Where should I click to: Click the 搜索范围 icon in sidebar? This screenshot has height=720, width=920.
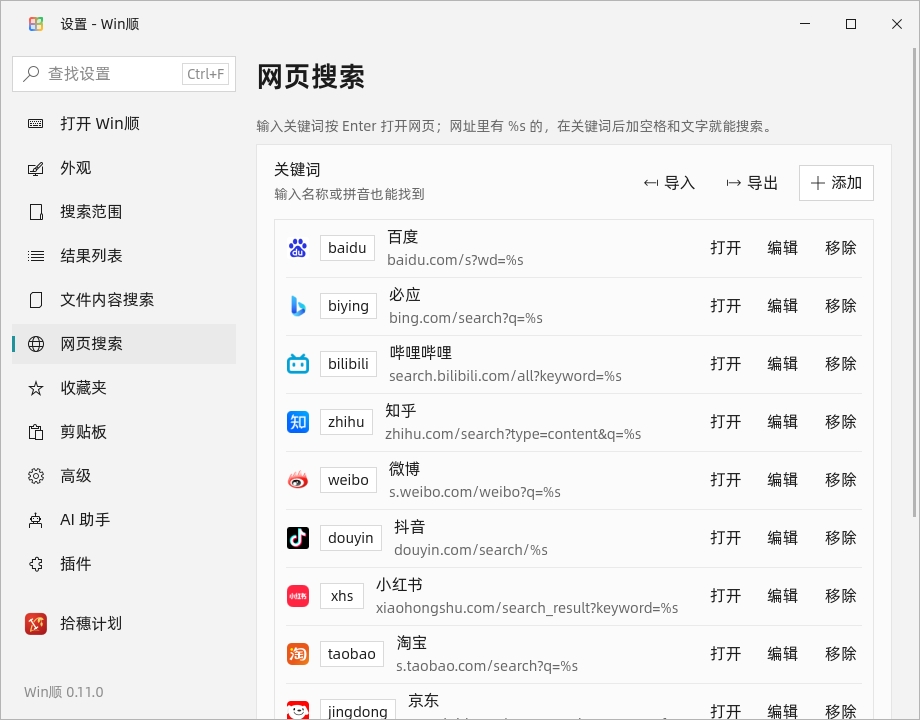(36, 212)
